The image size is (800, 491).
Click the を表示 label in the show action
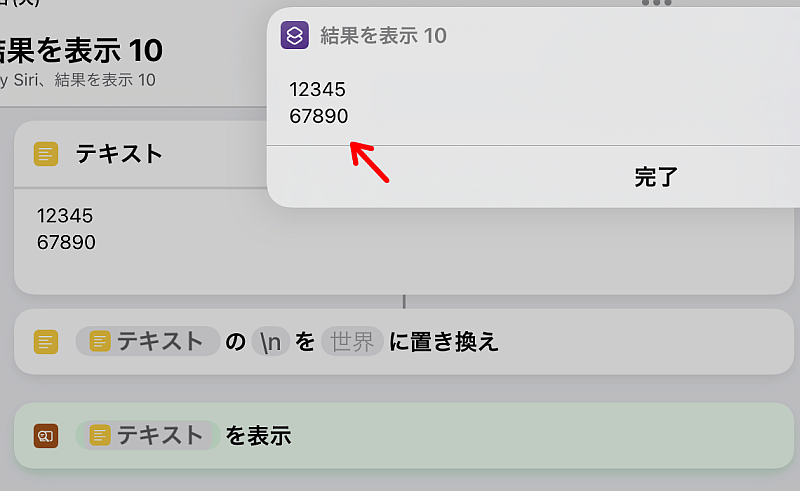pyautogui.click(x=259, y=436)
